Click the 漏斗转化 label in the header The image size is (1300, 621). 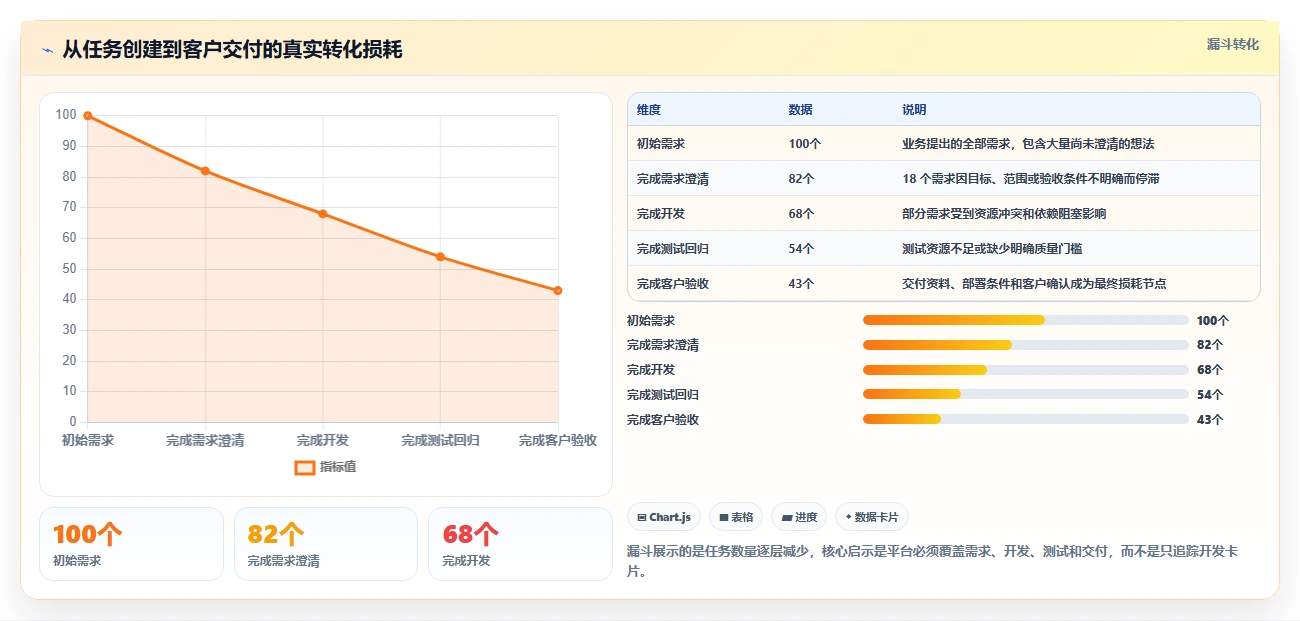pyautogui.click(x=1232, y=44)
